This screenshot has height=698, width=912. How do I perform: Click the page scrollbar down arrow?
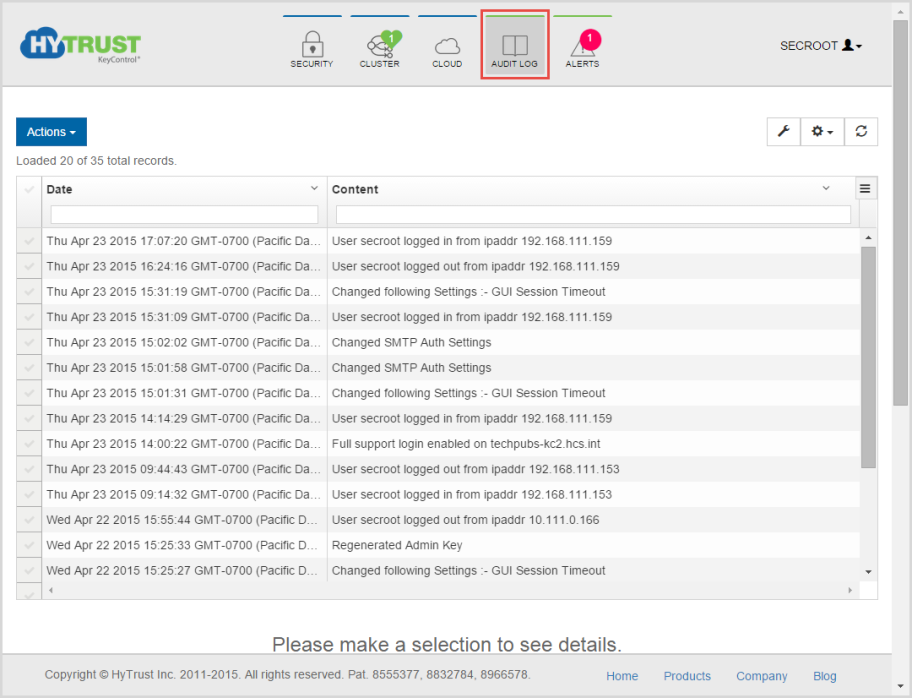coord(900,686)
